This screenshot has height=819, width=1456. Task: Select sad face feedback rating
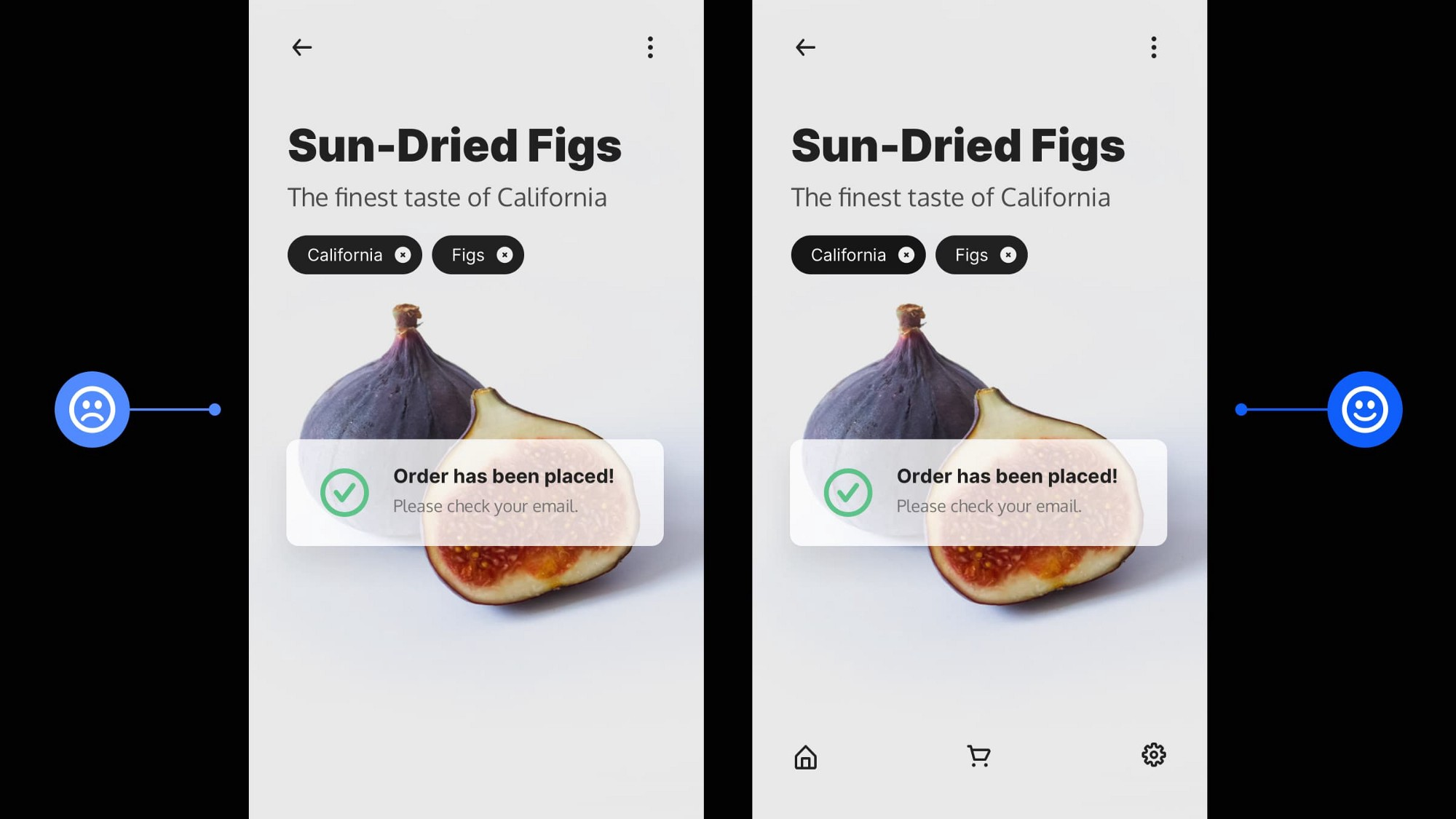(92, 409)
